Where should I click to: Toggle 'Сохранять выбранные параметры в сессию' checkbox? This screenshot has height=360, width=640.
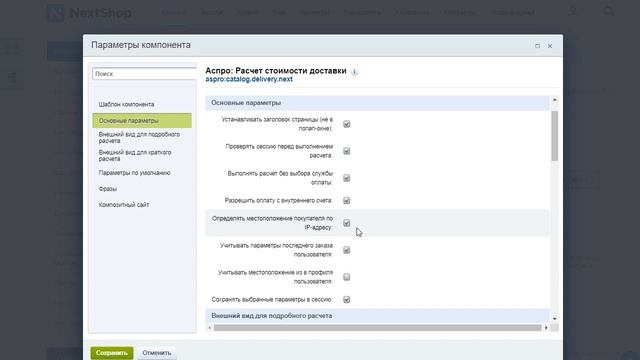(x=347, y=300)
